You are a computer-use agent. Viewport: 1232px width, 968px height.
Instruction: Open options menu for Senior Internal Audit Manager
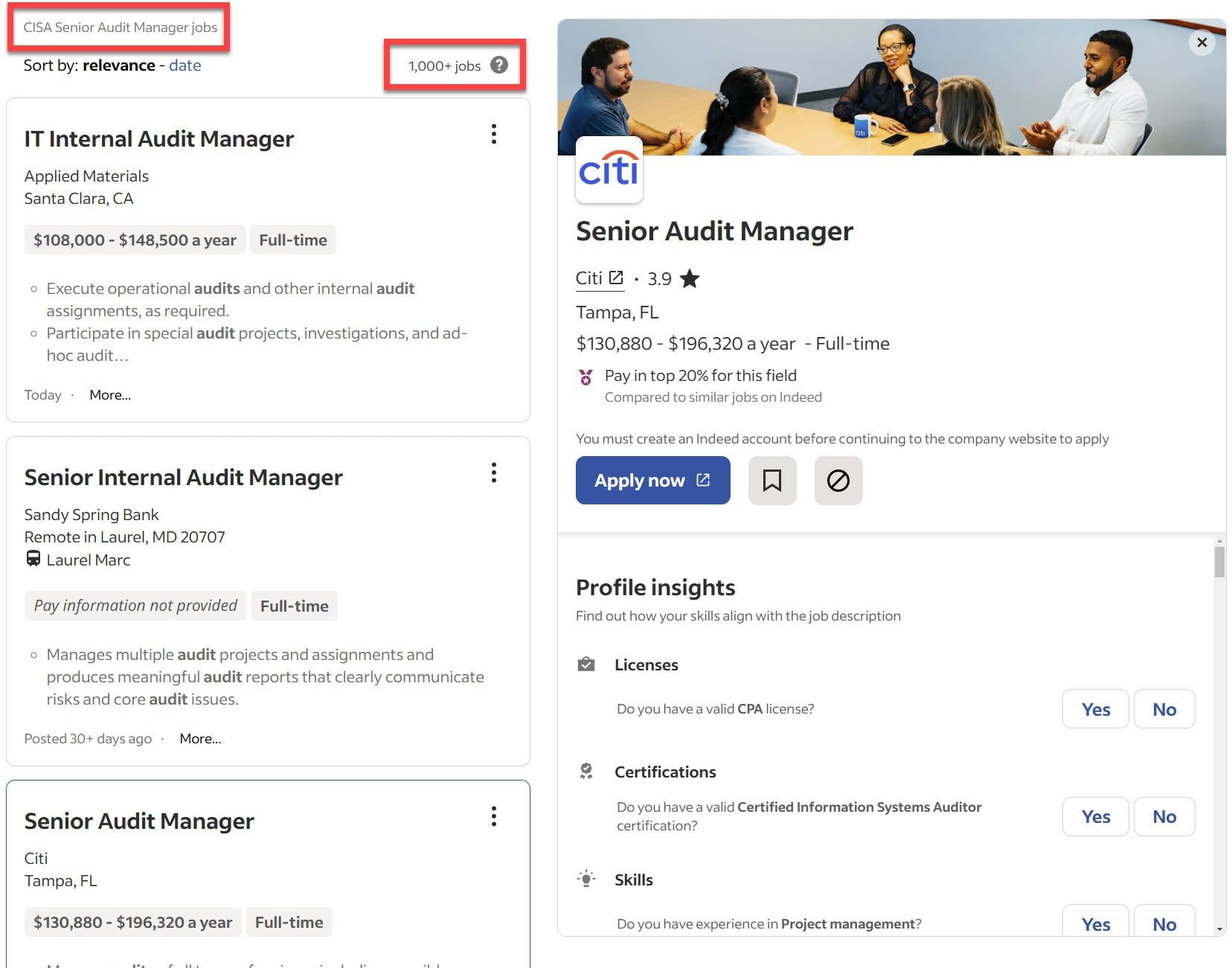coord(493,472)
